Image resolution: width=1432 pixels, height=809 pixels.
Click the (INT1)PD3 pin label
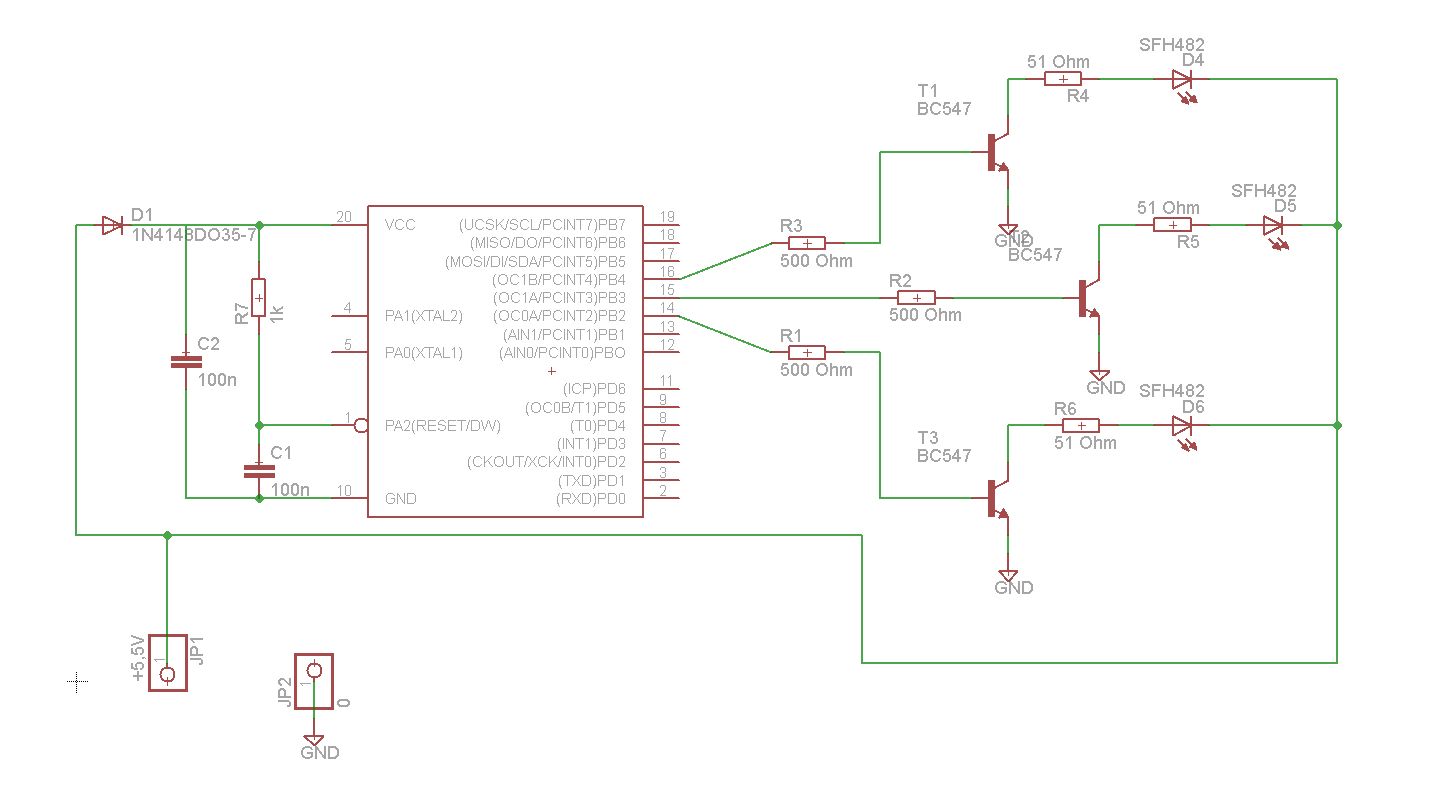pos(591,443)
